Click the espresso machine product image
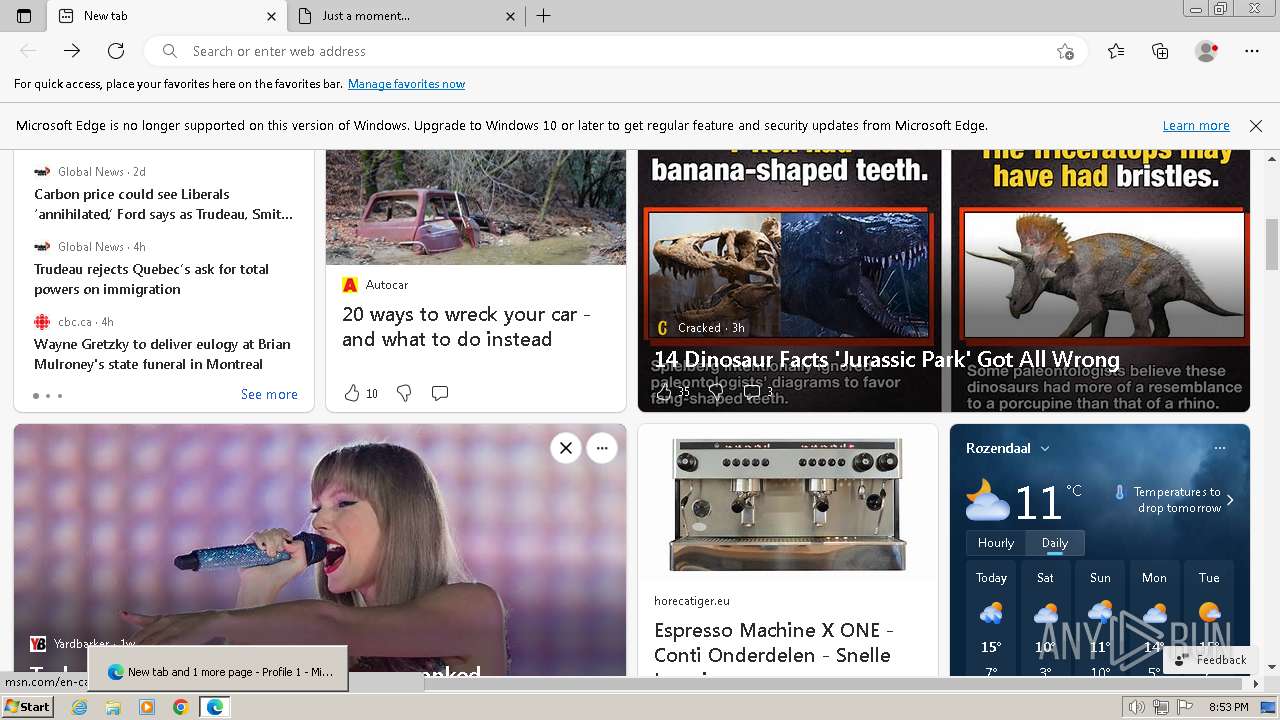 [x=788, y=504]
